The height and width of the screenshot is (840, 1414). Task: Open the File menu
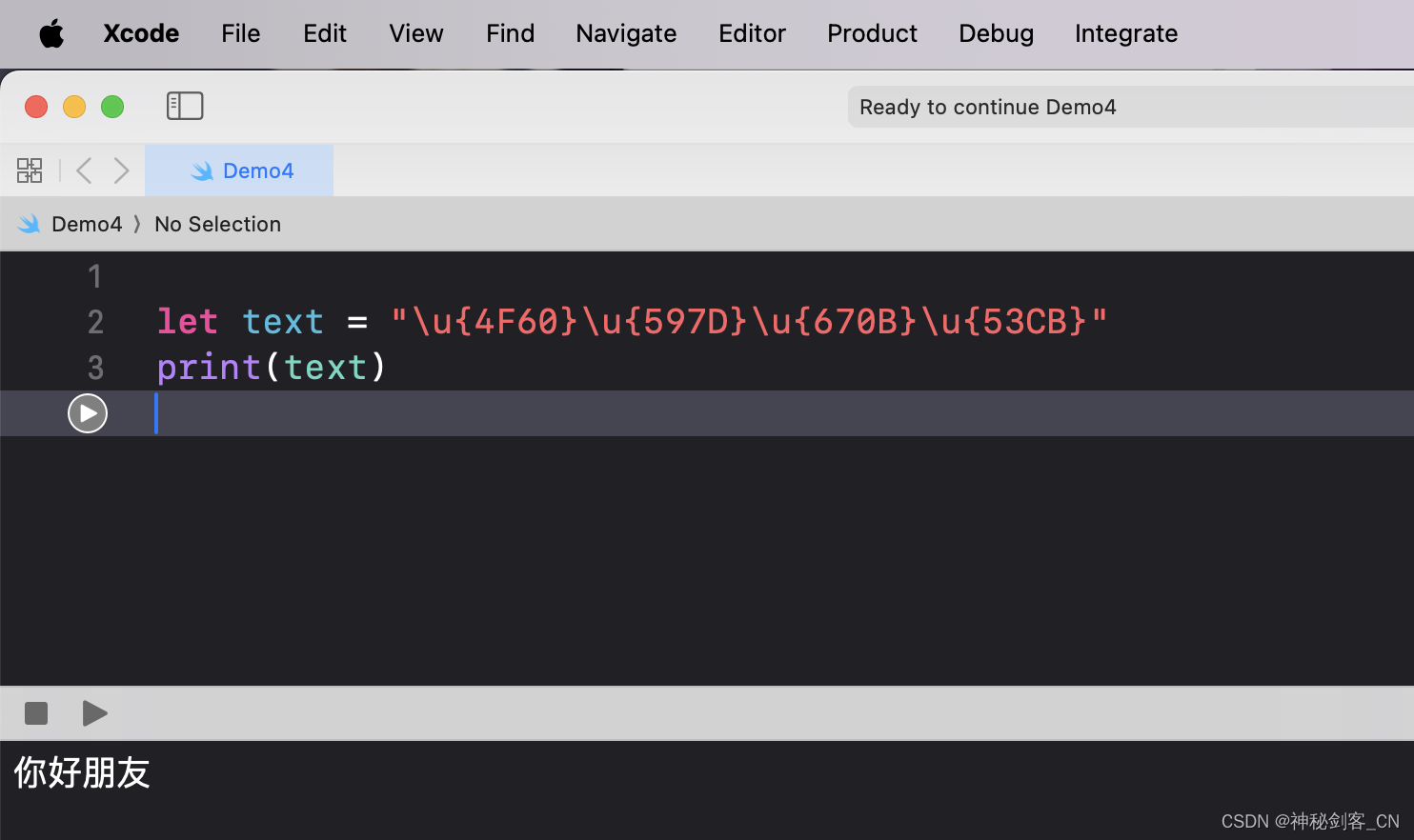(x=240, y=33)
